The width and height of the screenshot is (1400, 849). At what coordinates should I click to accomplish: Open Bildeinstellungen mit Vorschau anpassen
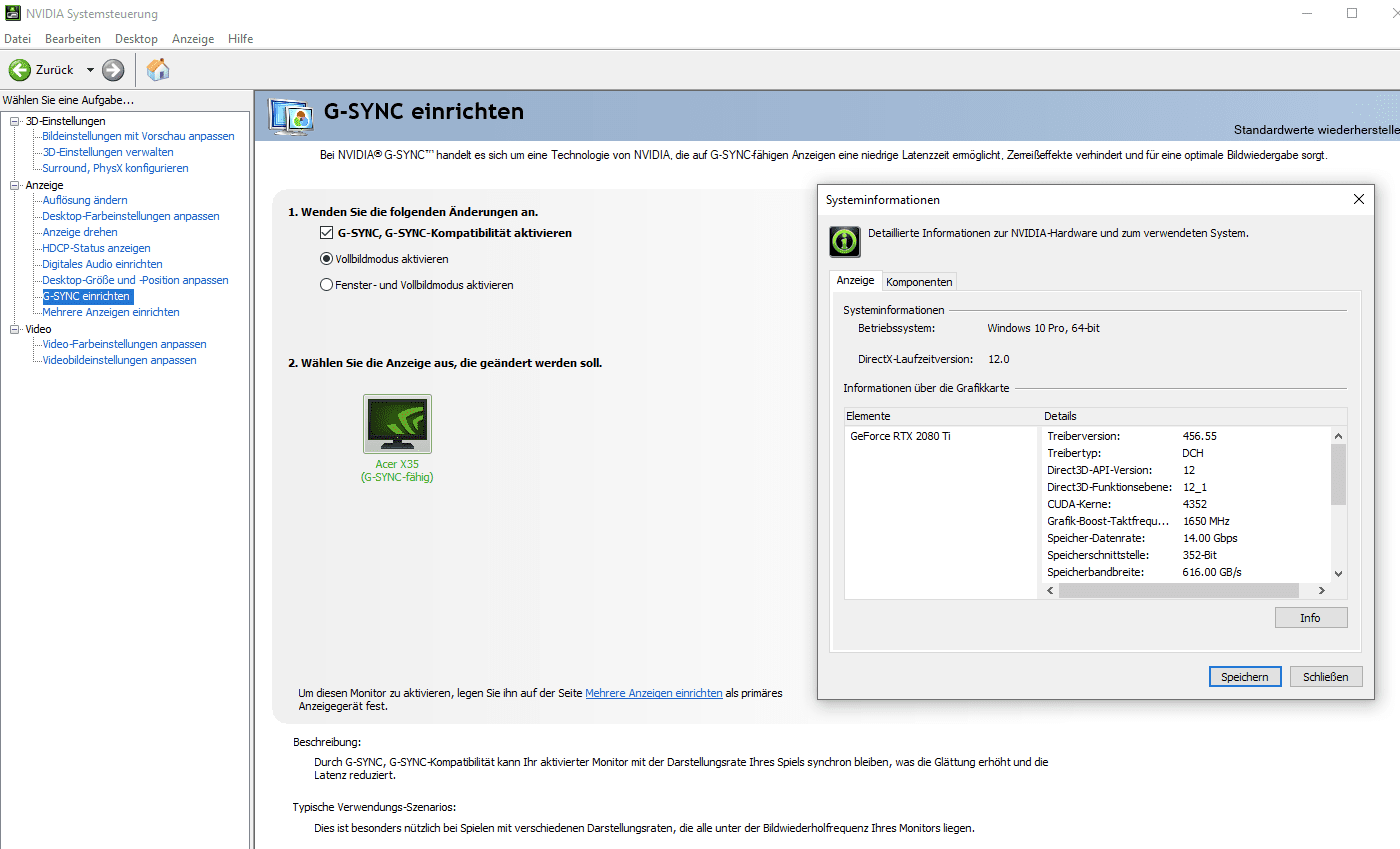coord(138,136)
